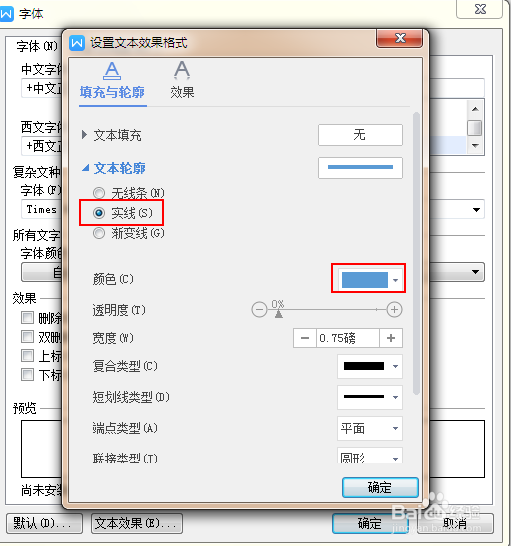Expand the 文本填充 section
The image size is (511, 546).
[84, 135]
